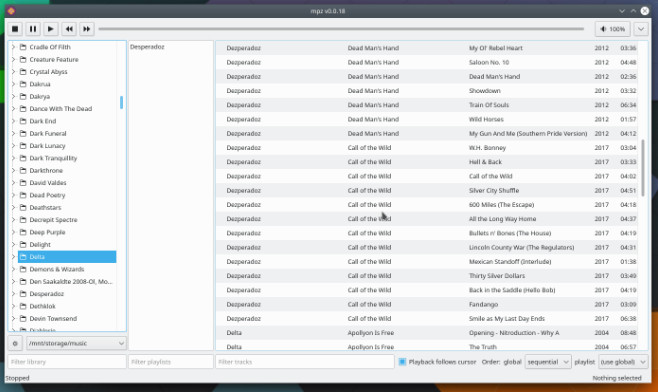Viewport: 658px width, 392px height.
Task: Open the /mnt/storage/music library path dropdown
Action: click(76, 343)
